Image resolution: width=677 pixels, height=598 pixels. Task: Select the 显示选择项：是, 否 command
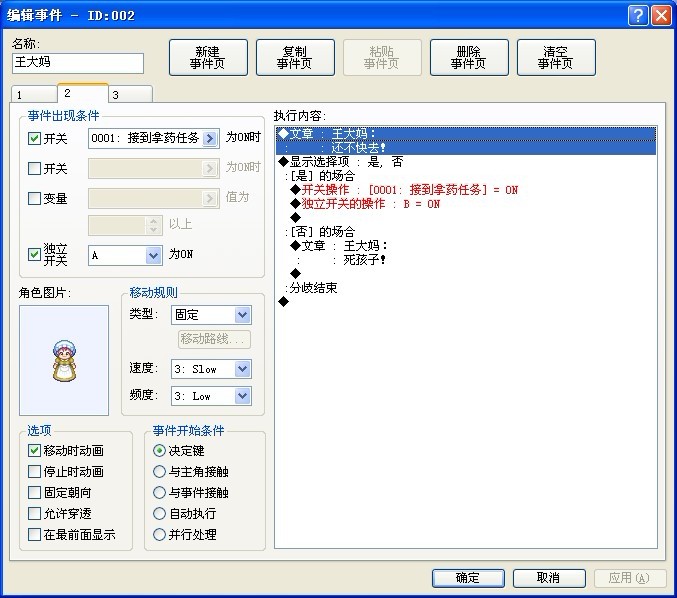466,161
